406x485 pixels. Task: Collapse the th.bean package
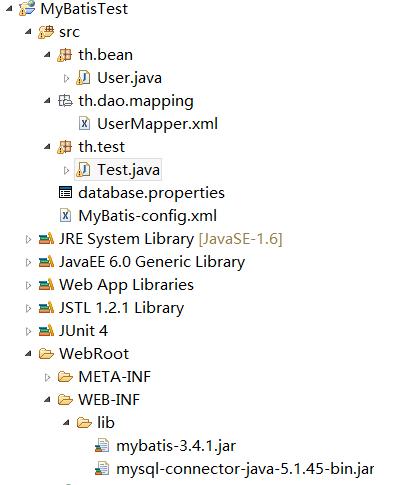pyautogui.click(x=47, y=55)
